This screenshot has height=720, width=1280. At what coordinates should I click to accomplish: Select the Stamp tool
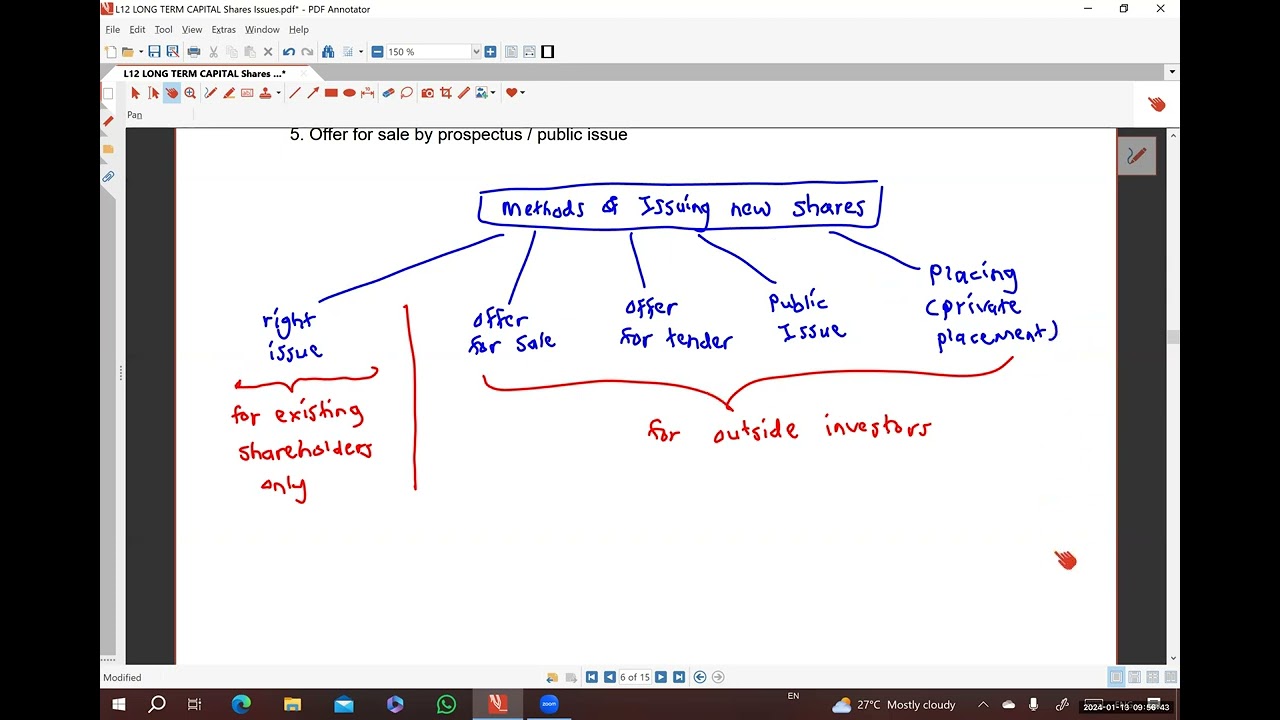click(265, 93)
